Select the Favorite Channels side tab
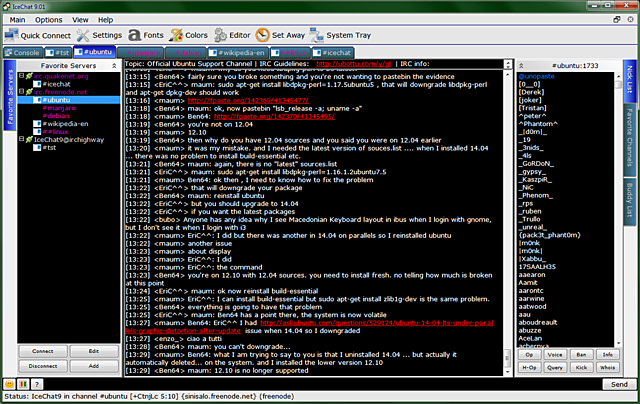Viewport: 640px width, 404px height. (629, 139)
